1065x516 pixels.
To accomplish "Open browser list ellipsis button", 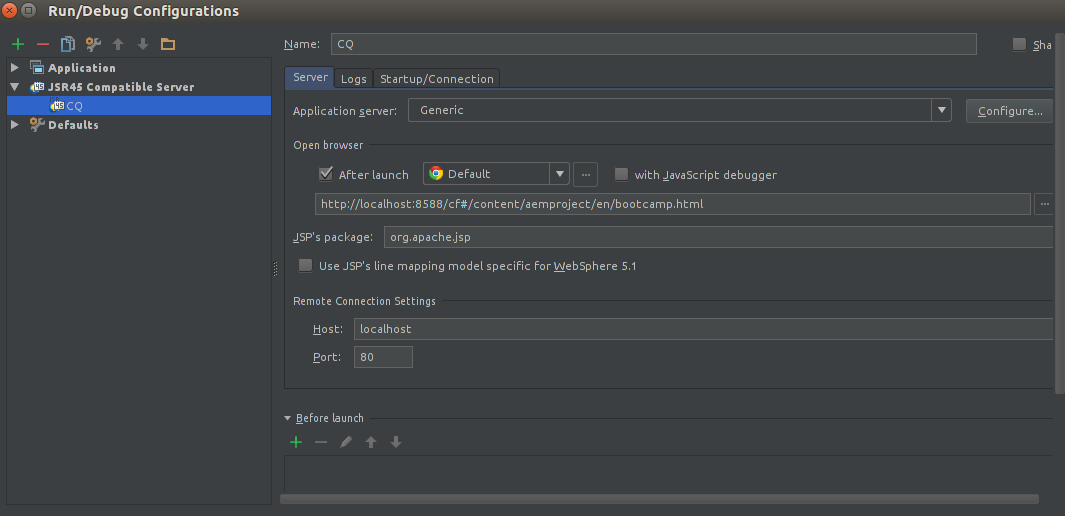I will point(585,174).
